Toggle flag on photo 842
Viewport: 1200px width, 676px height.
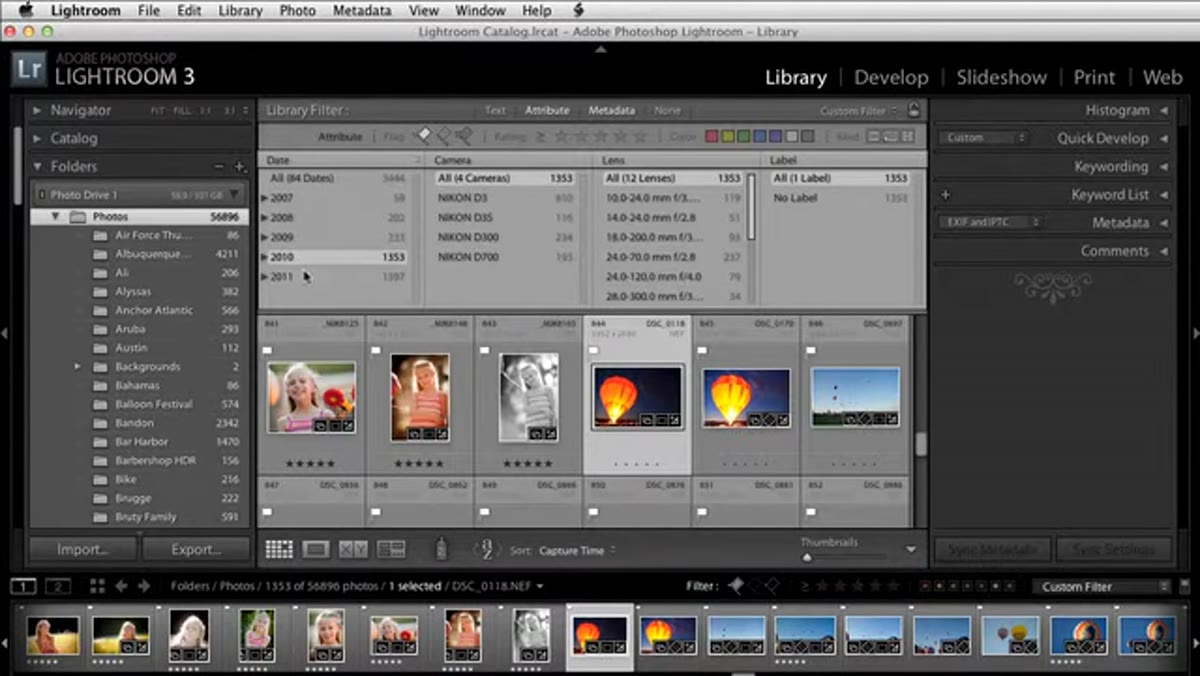pyautogui.click(x=376, y=351)
